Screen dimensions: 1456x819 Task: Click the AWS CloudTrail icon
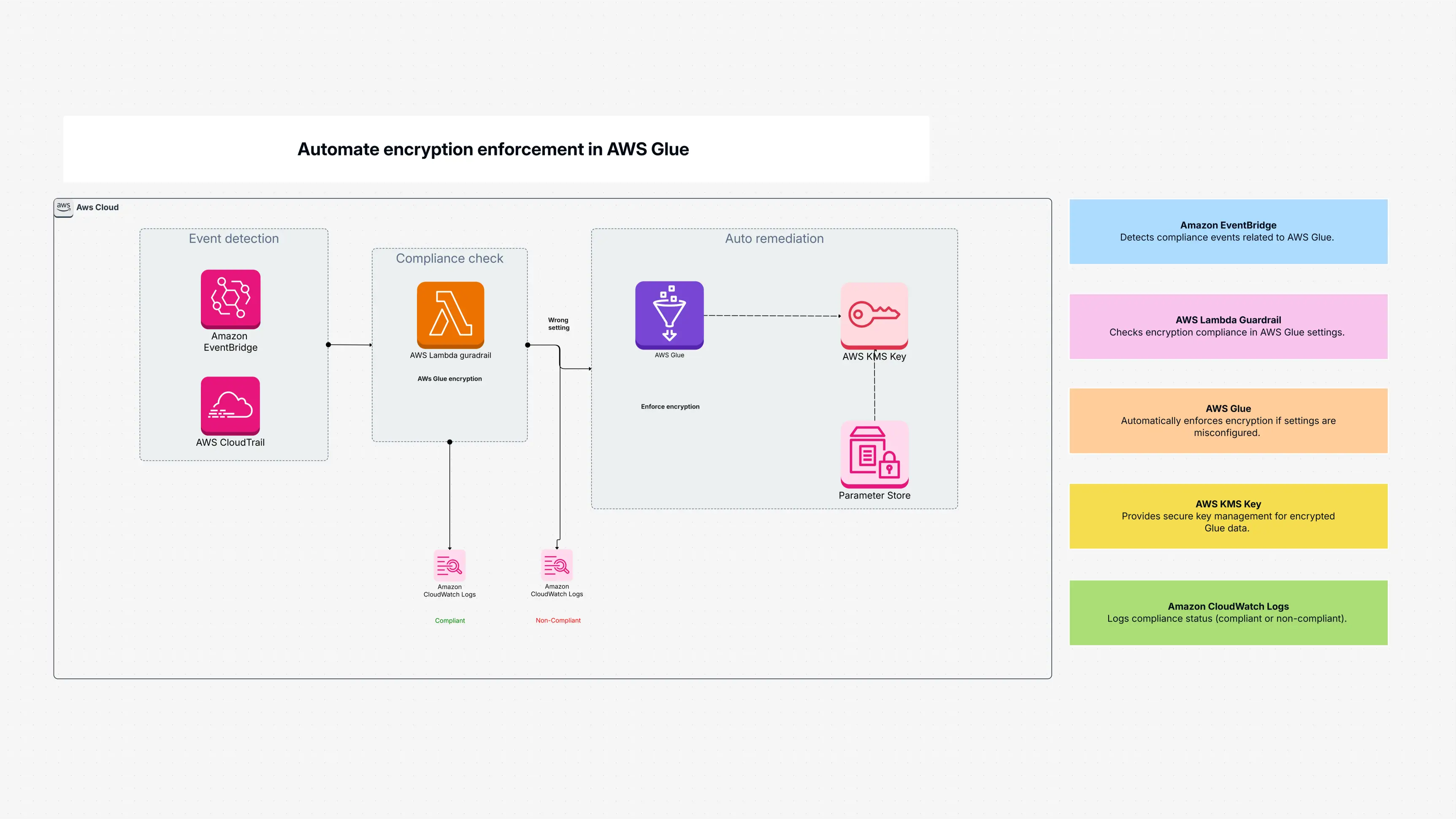(x=230, y=405)
